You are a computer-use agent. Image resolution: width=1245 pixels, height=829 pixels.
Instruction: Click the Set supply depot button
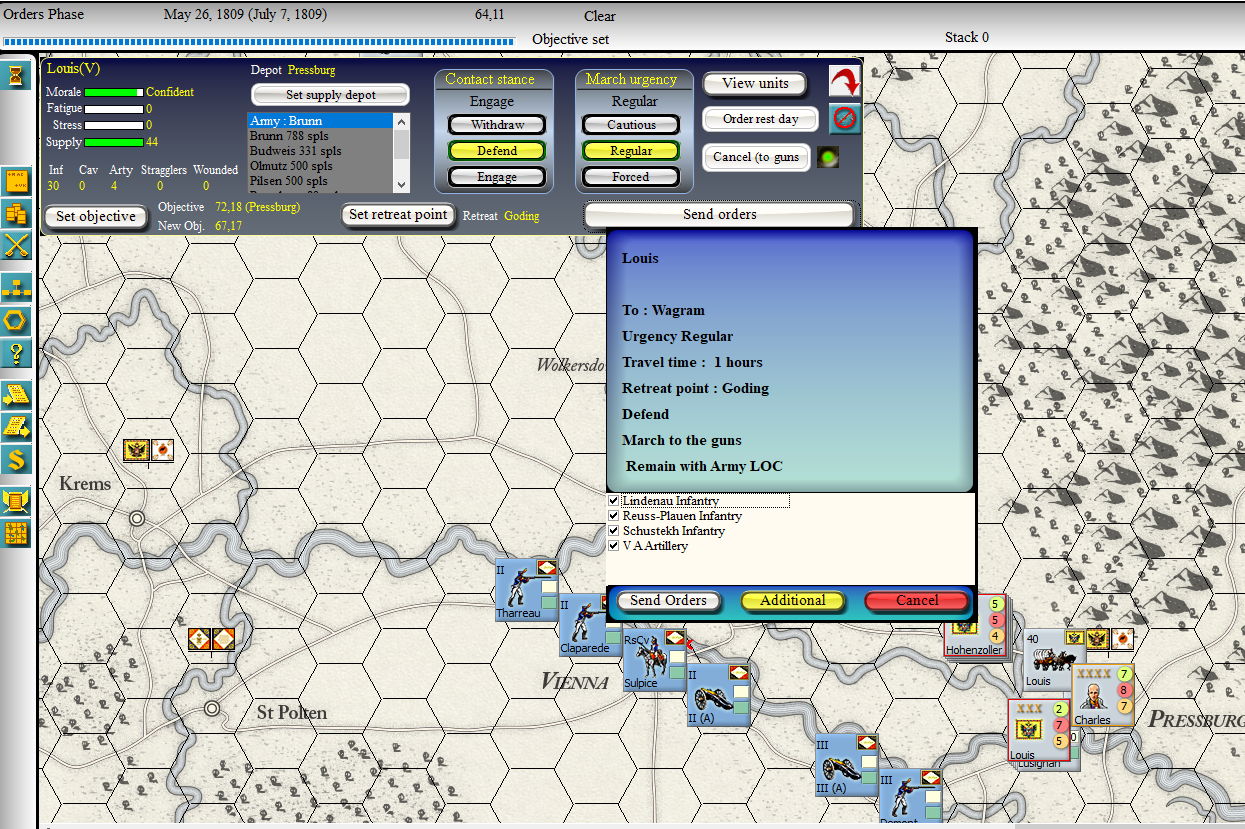pos(331,95)
